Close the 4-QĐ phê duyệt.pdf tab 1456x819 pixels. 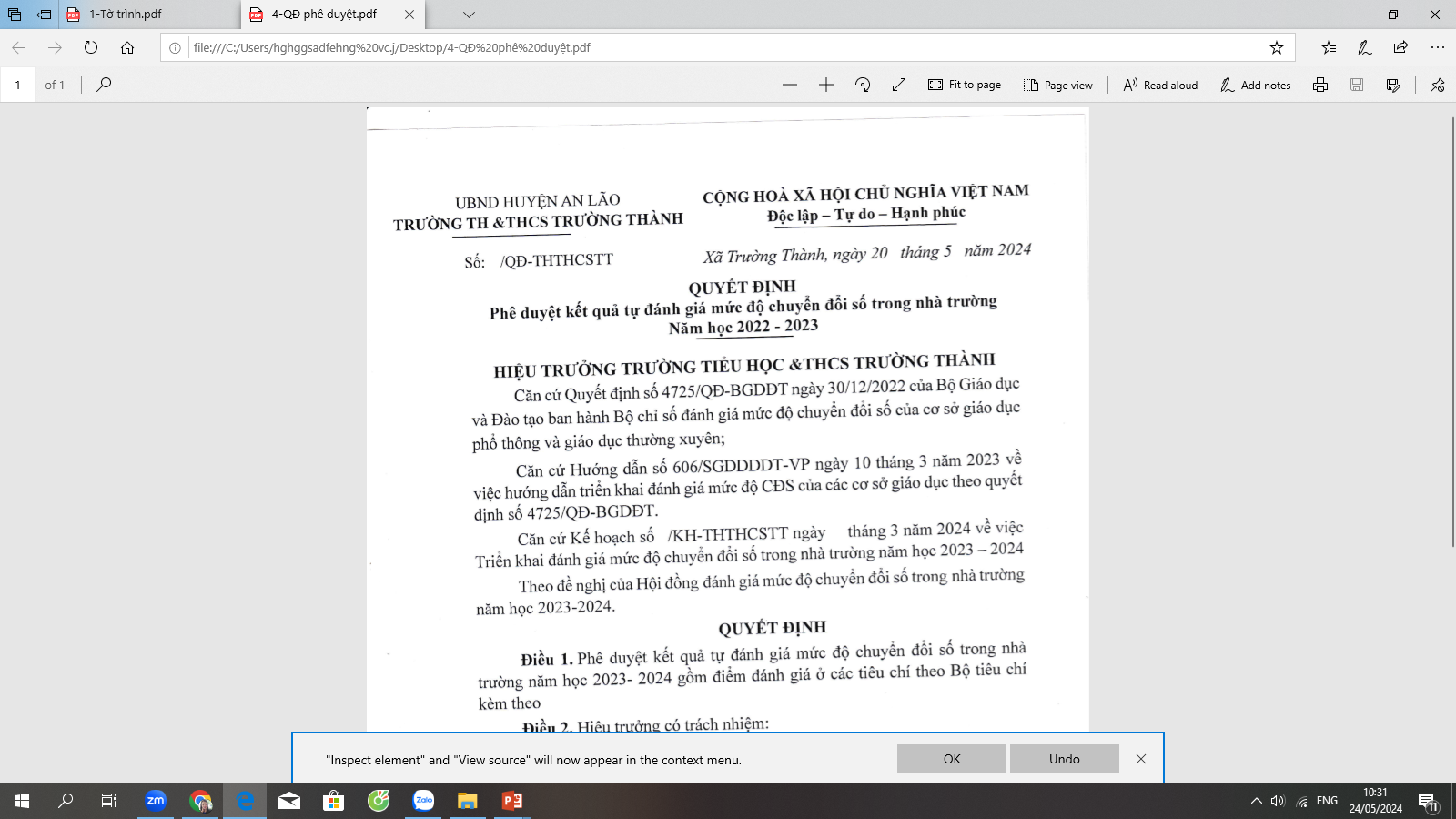(409, 15)
